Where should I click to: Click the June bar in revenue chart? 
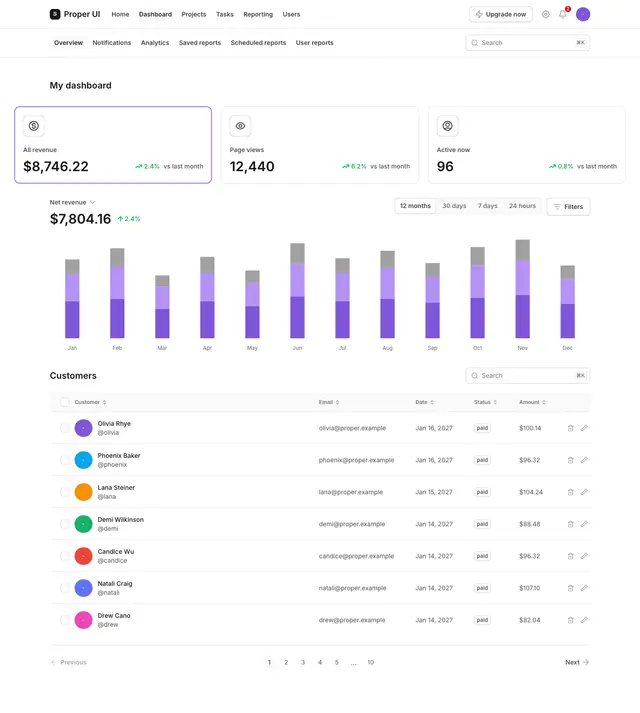(297, 291)
